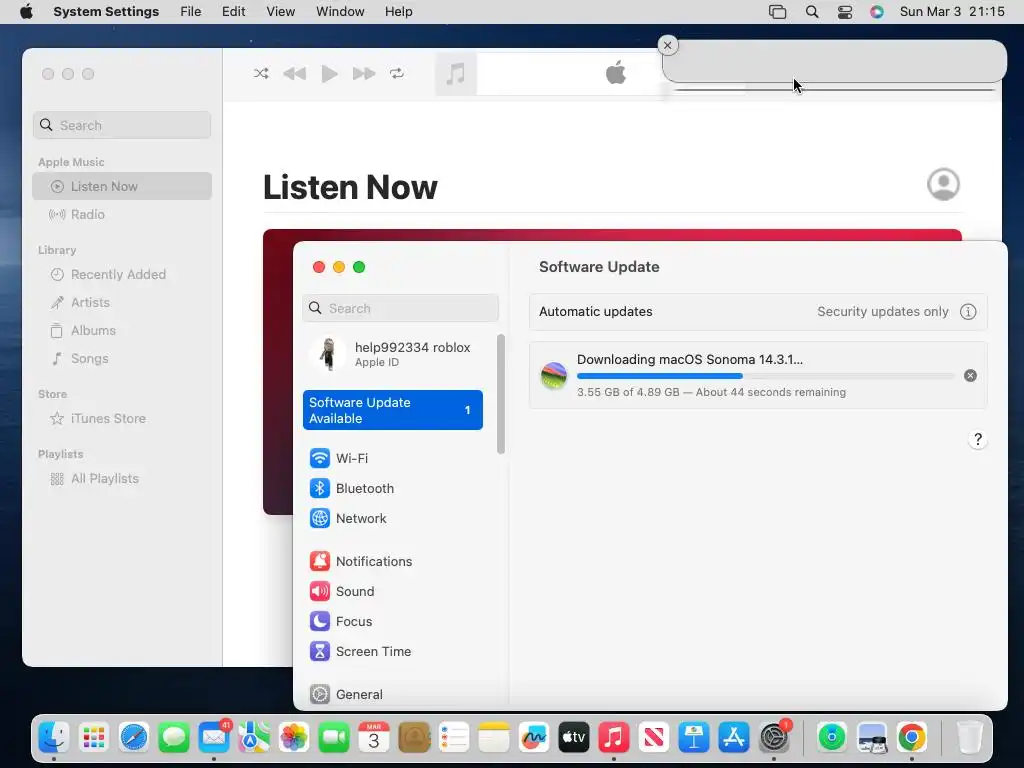
Task: Click the Music window search field
Action: (122, 125)
